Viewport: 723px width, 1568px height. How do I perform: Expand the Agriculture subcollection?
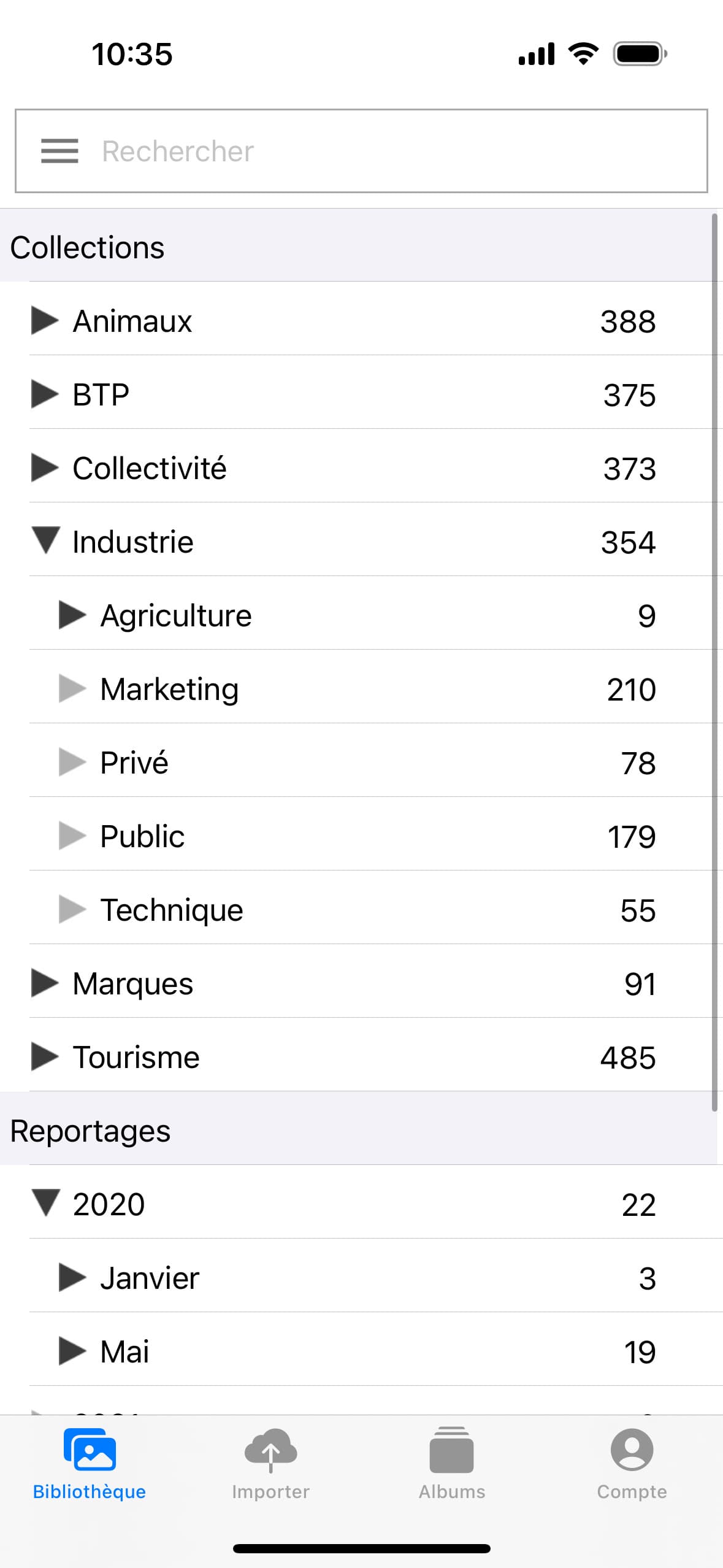pos(72,615)
